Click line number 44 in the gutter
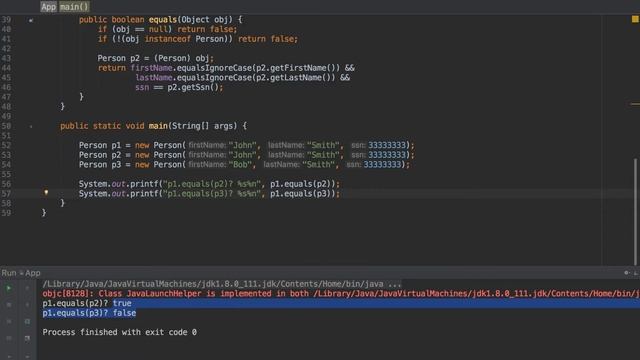The width and height of the screenshot is (640, 360). 6,68
